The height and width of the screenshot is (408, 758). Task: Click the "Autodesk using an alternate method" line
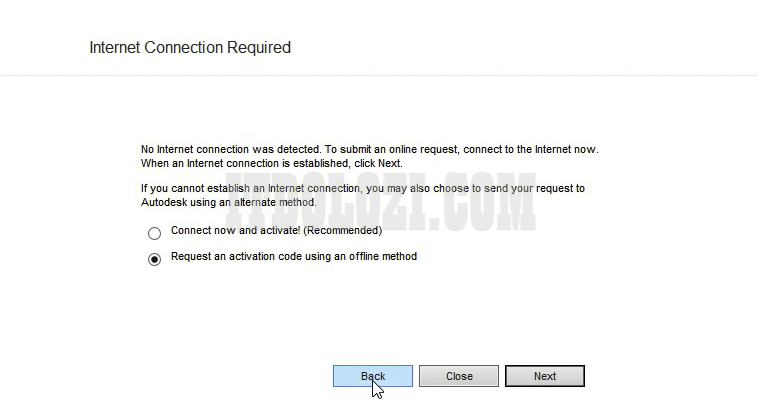click(229, 202)
